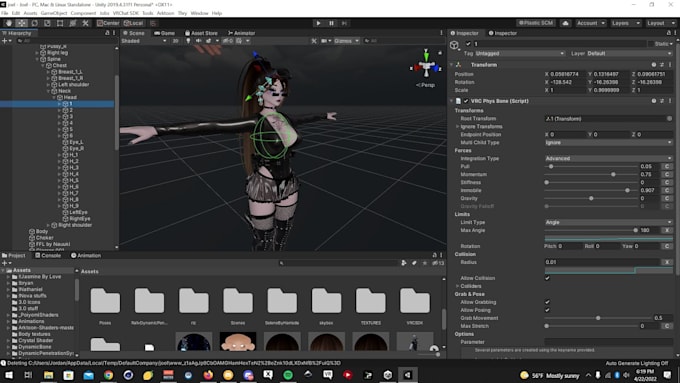Open the Account dropdown
This screenshot has height=383, width=680.
click(x=590, y=23)
